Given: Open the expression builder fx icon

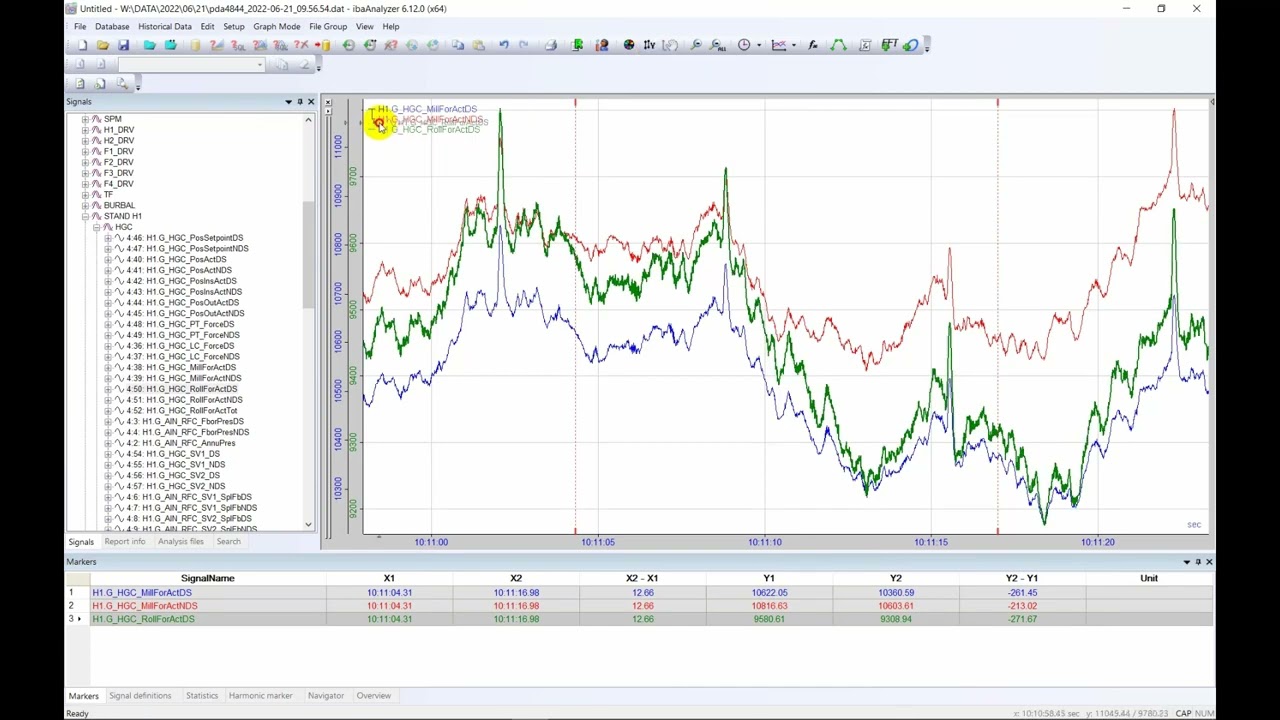Looking at the screenshot, I should pyautogui.click(x=813, y=45).
